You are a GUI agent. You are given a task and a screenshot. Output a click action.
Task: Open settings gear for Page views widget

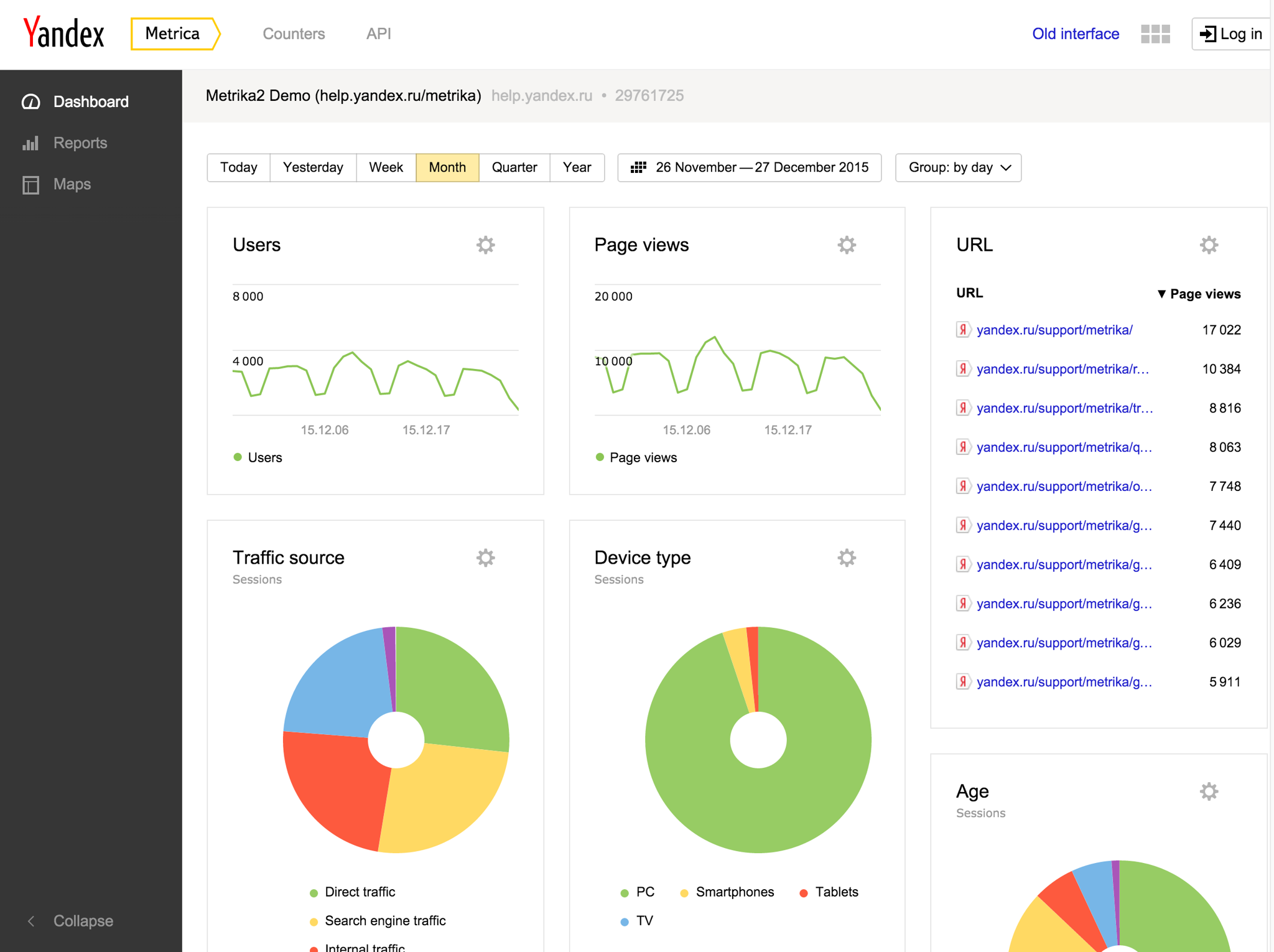847,245
